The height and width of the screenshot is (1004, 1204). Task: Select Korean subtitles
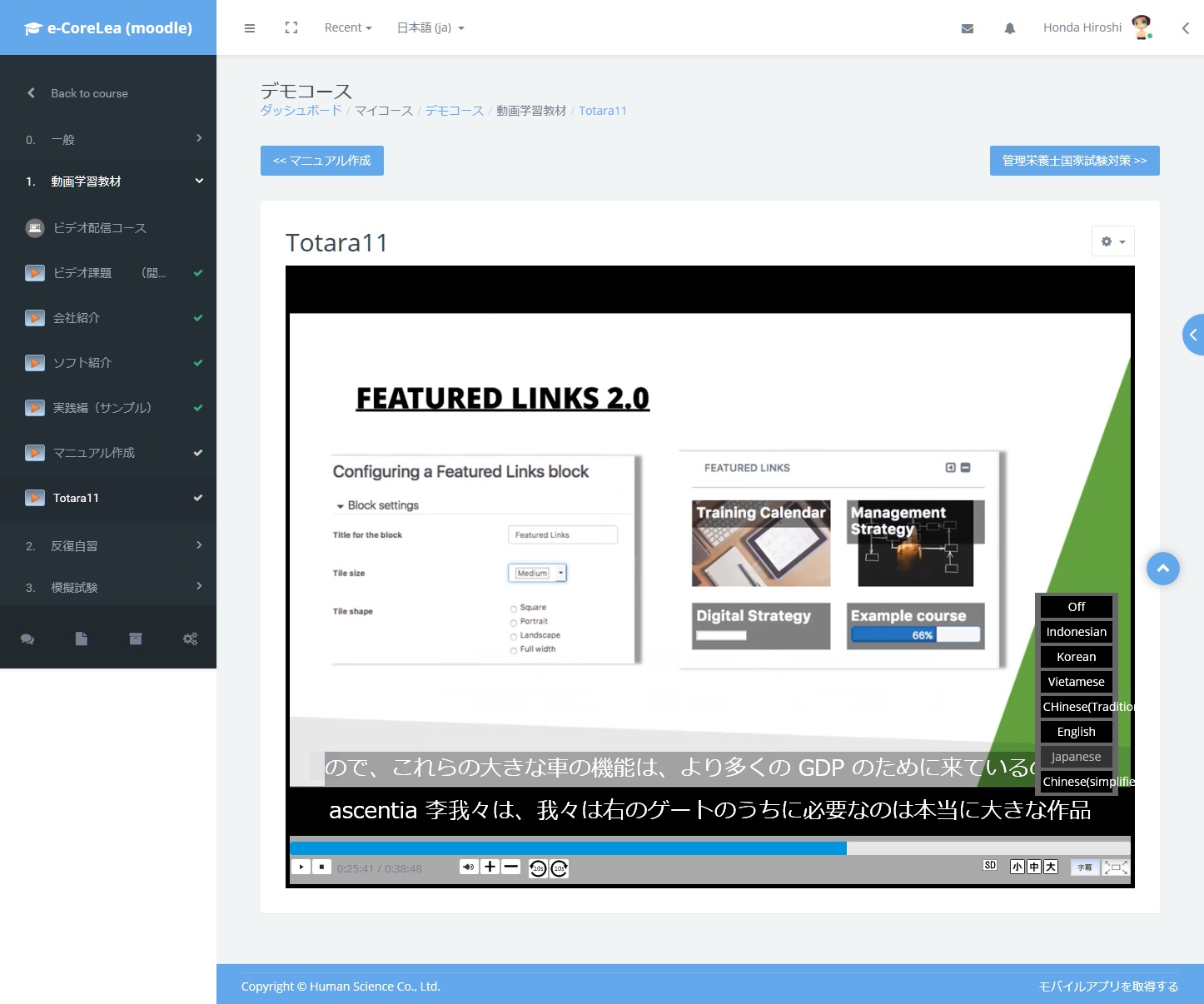click(x=1077, y=657)
